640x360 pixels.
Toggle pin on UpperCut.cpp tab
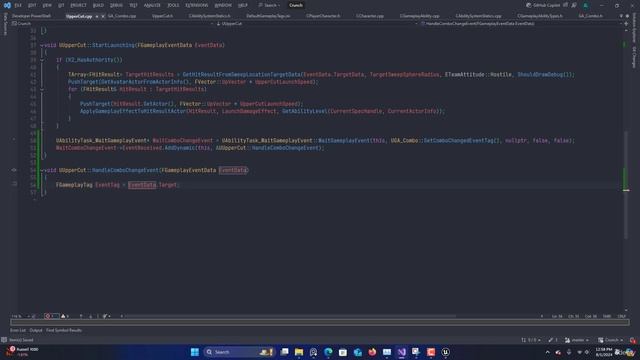pyautogui.click(x=97, y=16)
